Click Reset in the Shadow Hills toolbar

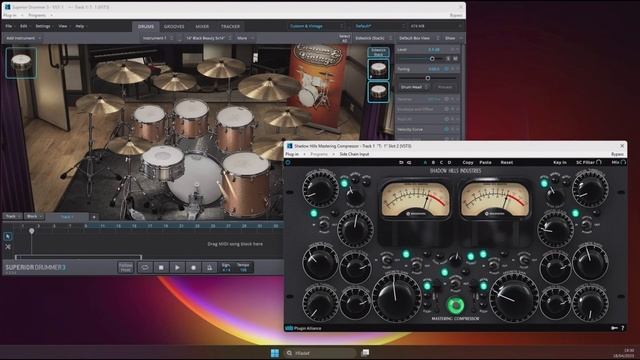pyautogui.click(x=507, y=162)
